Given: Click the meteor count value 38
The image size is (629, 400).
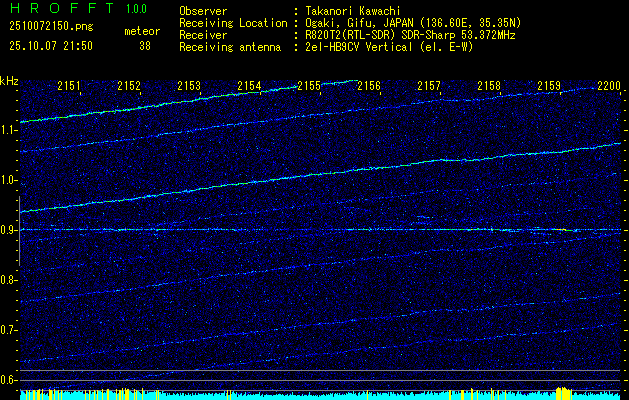Looking at the screenshot, I should 144,46.
